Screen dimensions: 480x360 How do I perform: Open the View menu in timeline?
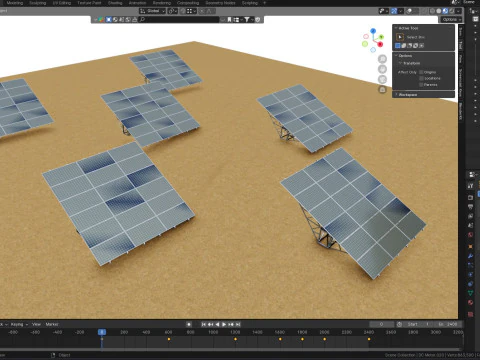36,324
